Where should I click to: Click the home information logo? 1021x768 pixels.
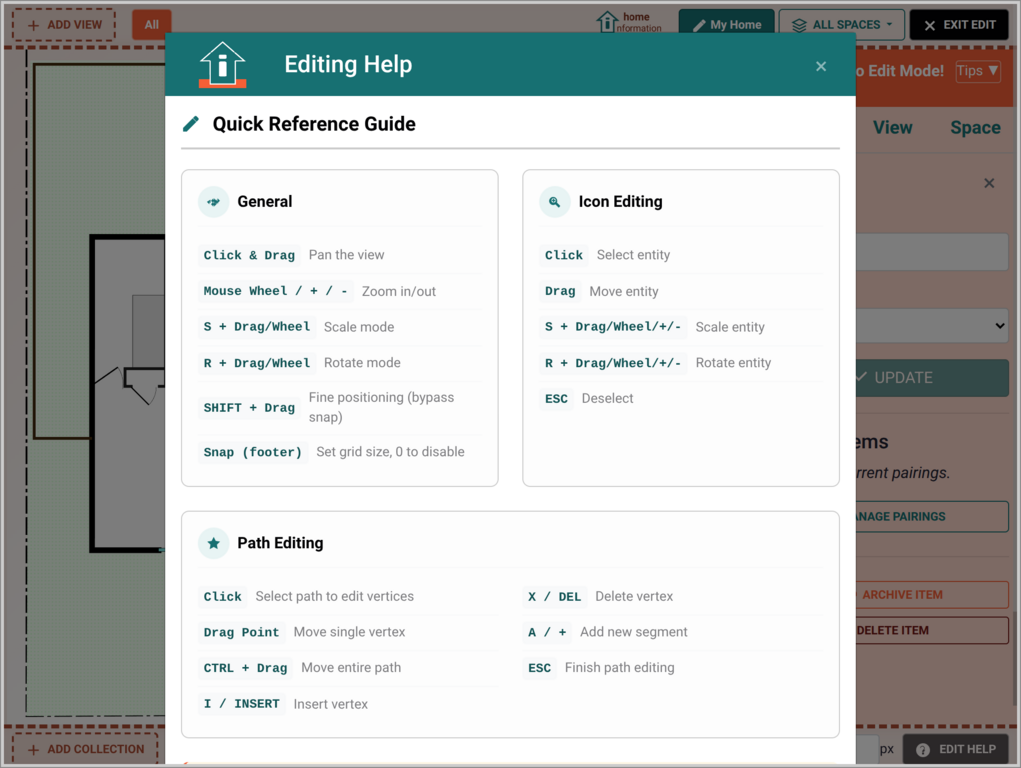click(629, 21)
